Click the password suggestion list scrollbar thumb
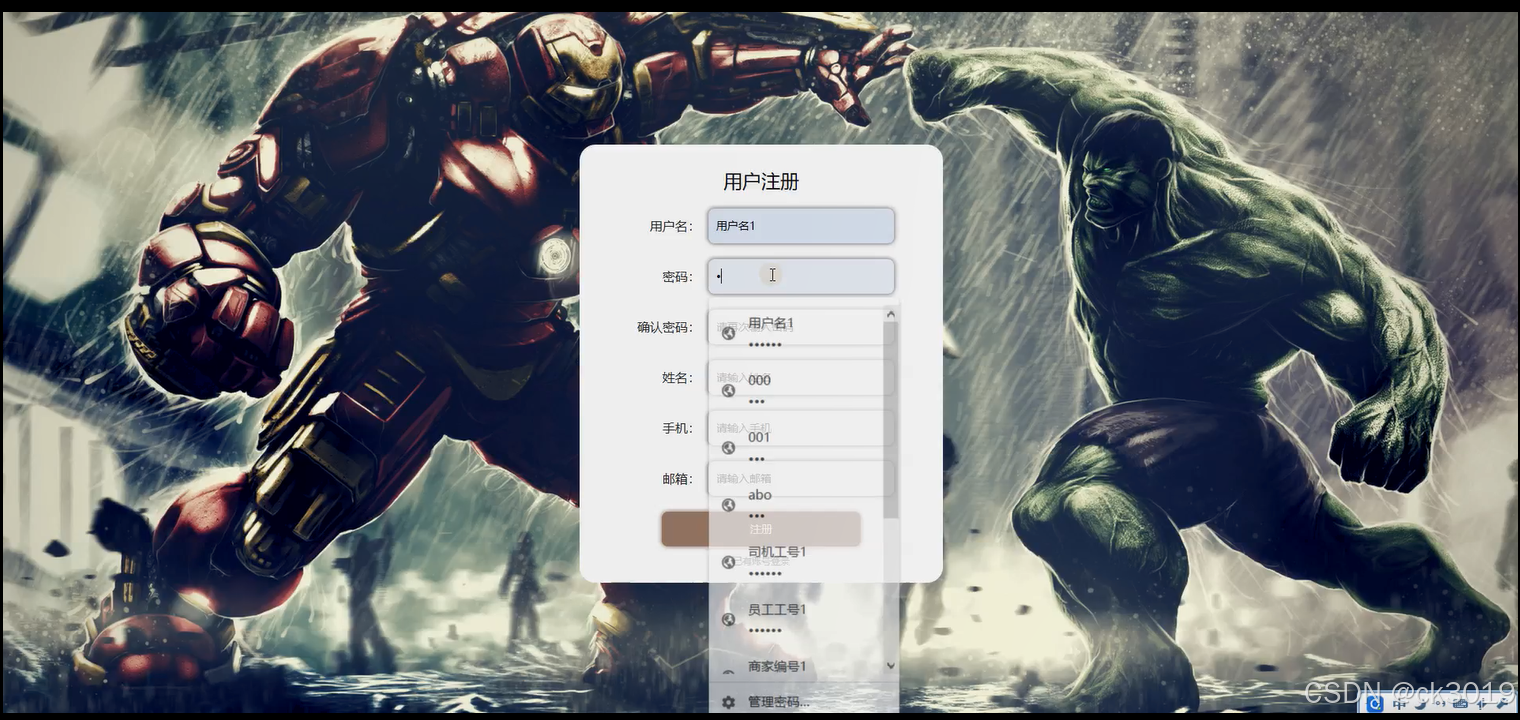 [891, 420]
